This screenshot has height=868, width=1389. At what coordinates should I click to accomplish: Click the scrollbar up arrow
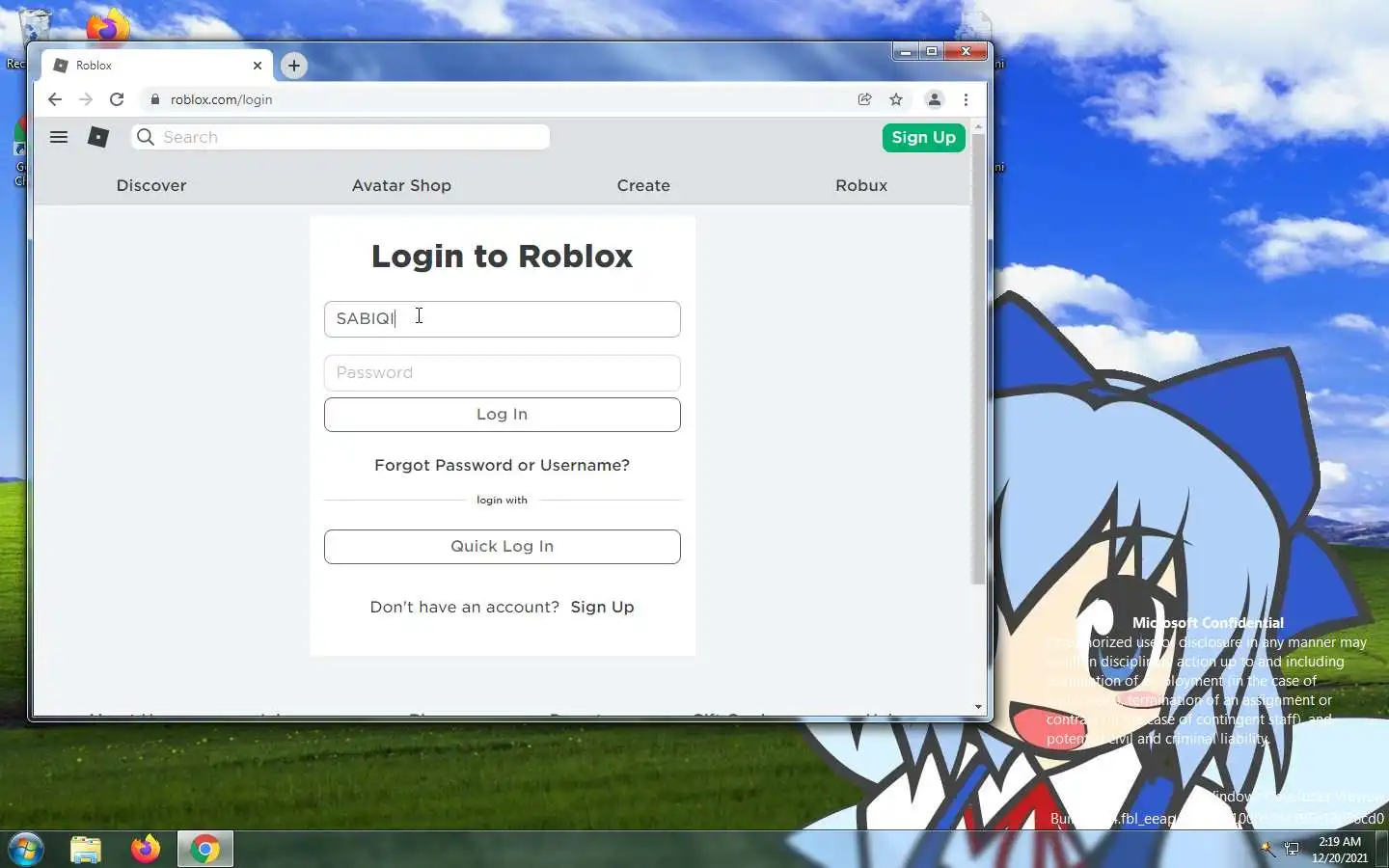978,126
